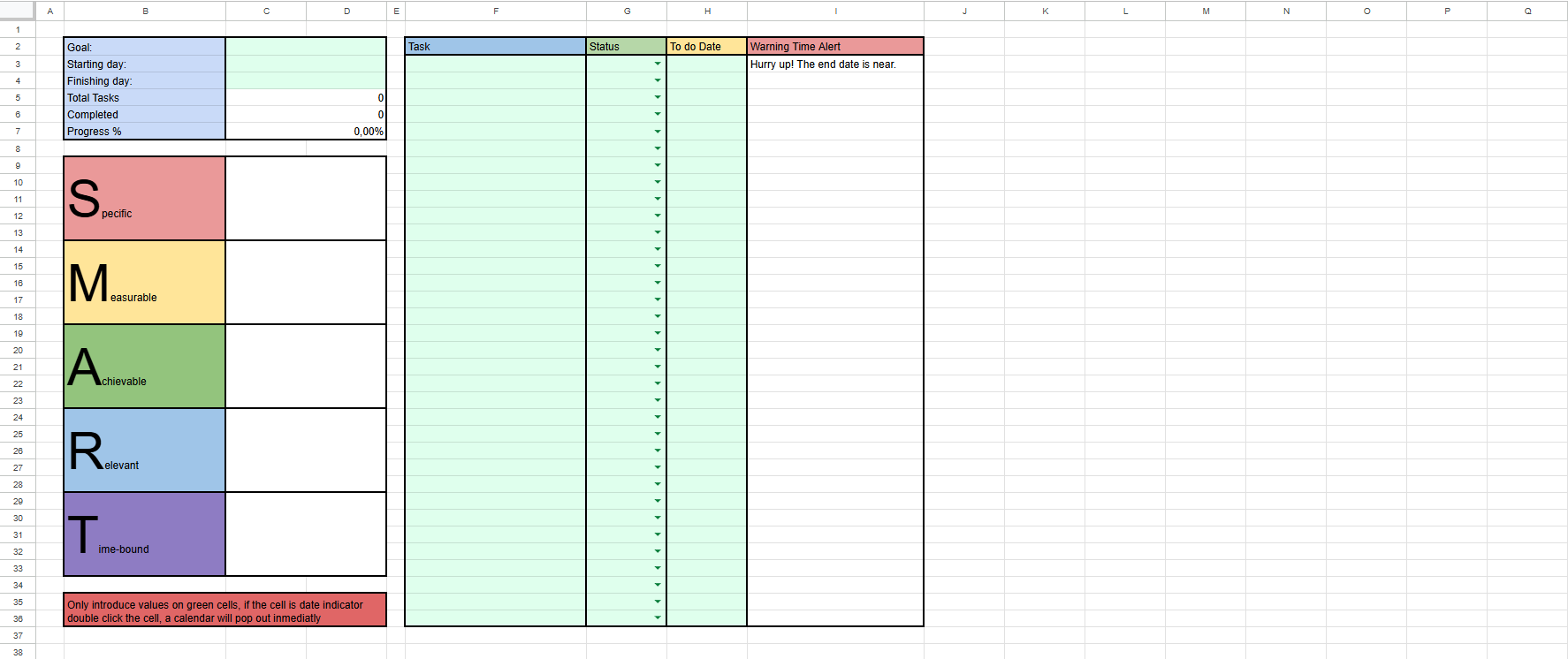Expand the Status dropdown arrow in row 10

(657, 182)
